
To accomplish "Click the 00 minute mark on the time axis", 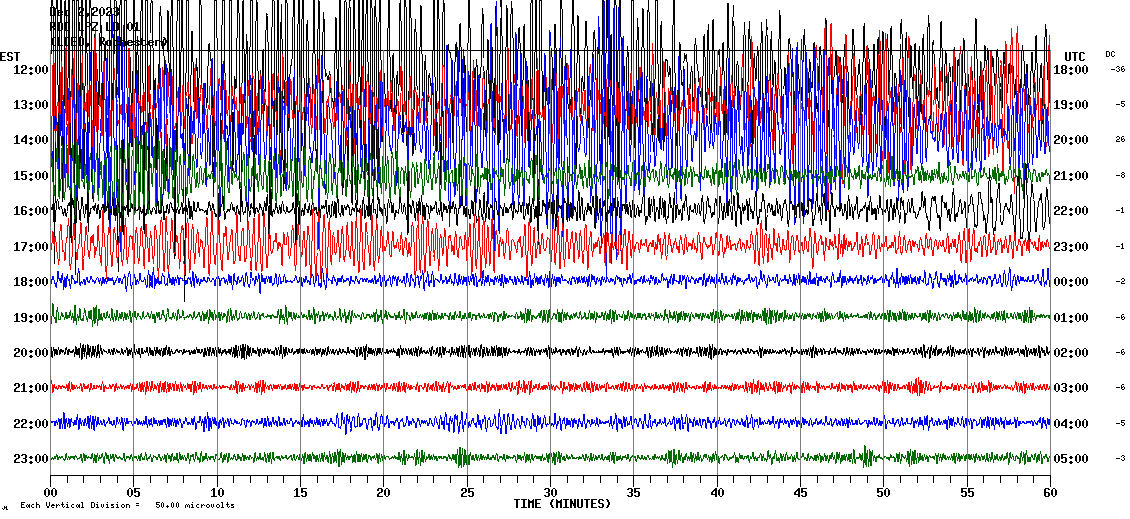I will click(x=51, y=493).
